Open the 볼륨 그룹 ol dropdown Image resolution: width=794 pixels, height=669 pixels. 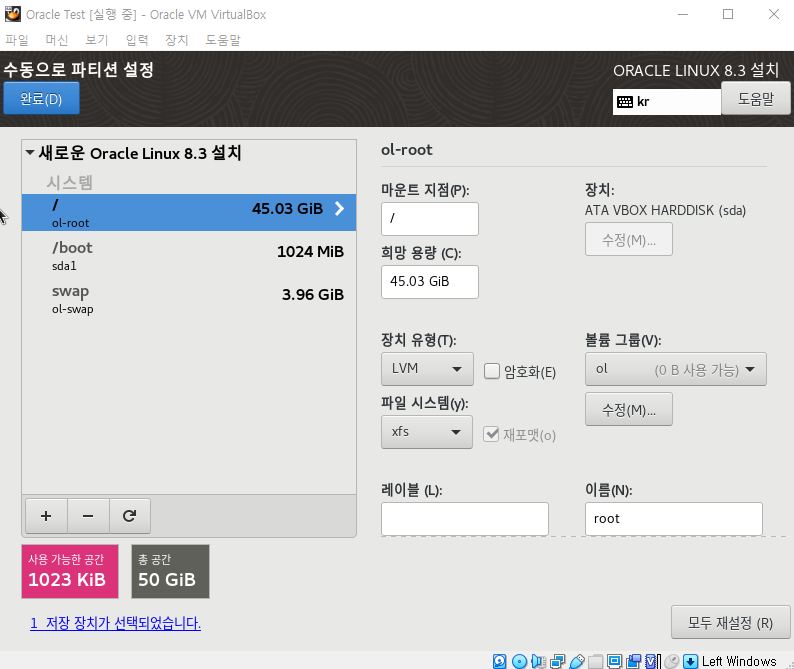676,369
